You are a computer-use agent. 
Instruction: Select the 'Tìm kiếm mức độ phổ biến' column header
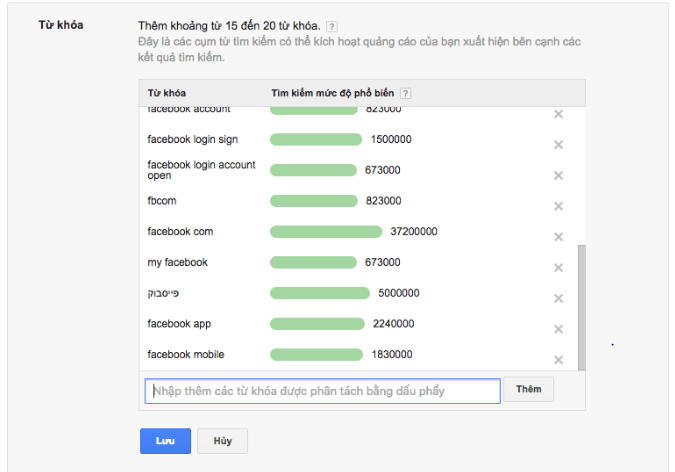332,93
